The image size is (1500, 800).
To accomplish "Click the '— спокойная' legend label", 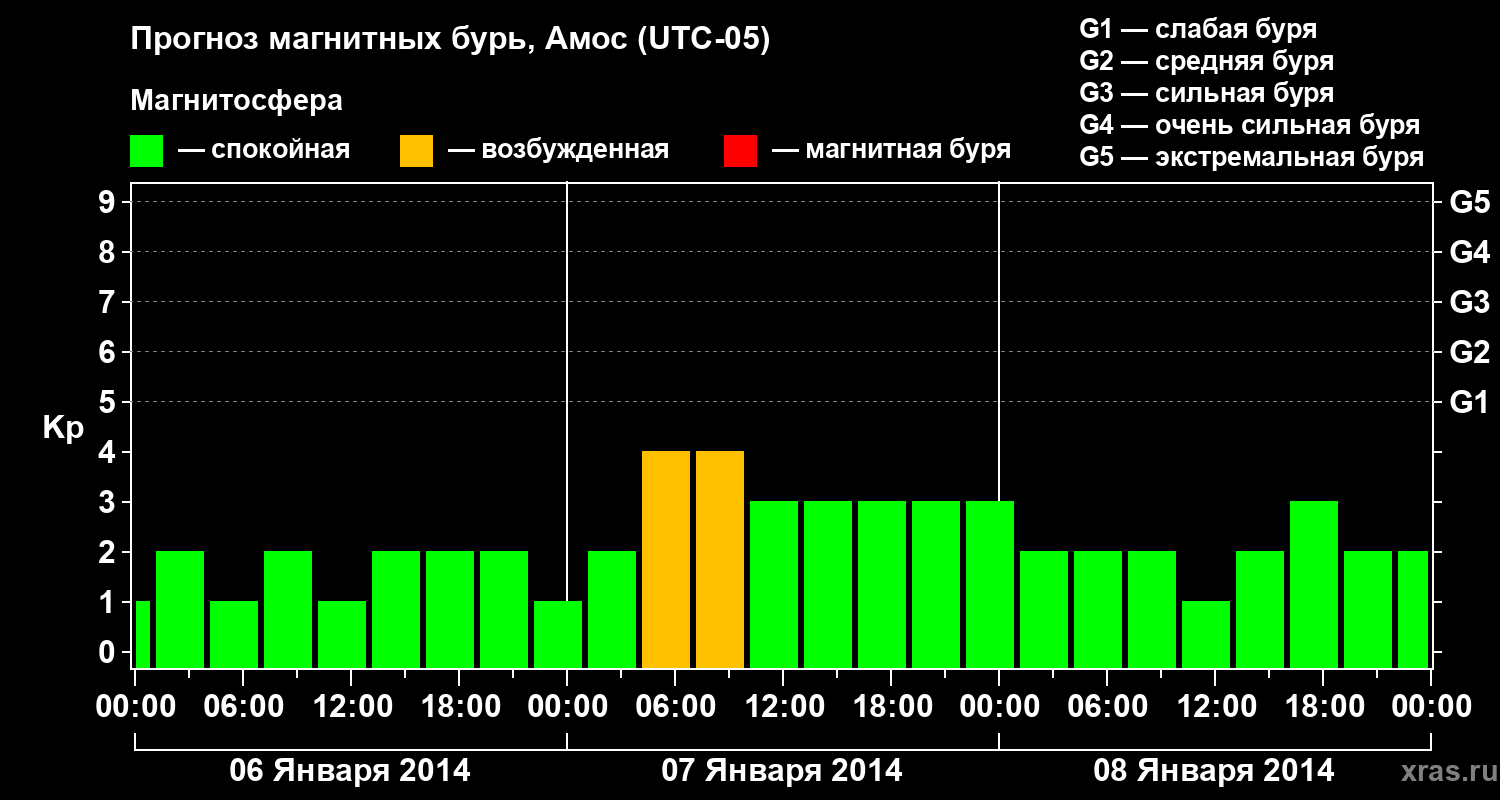I will point(264,150).
